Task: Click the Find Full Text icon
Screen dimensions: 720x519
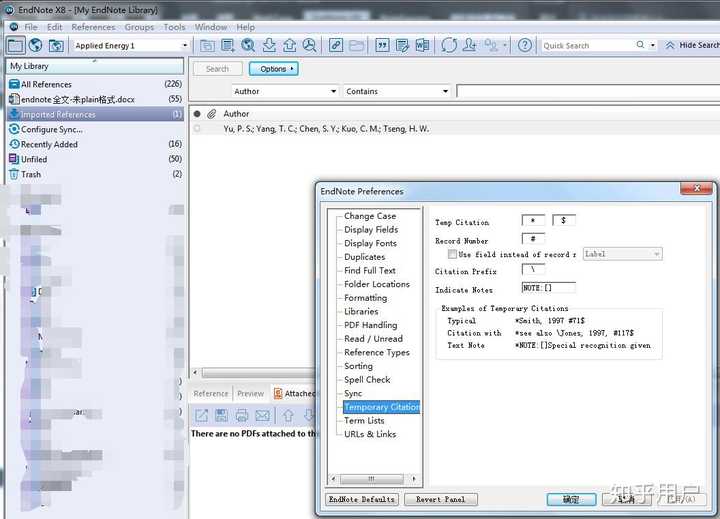Action: 309,45
